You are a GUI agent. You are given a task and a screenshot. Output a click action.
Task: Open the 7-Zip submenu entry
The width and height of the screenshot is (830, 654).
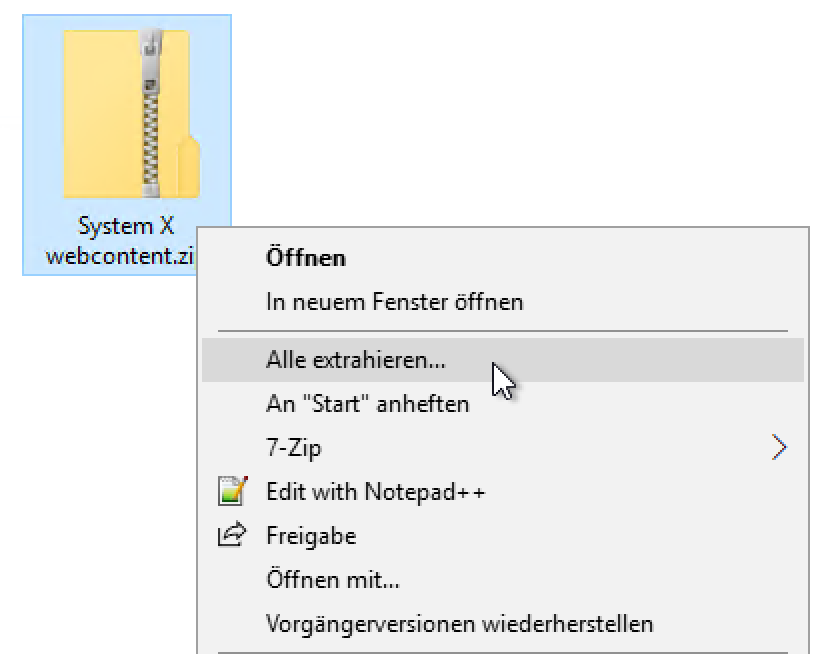pyautogui.click(x=294, y=448)
